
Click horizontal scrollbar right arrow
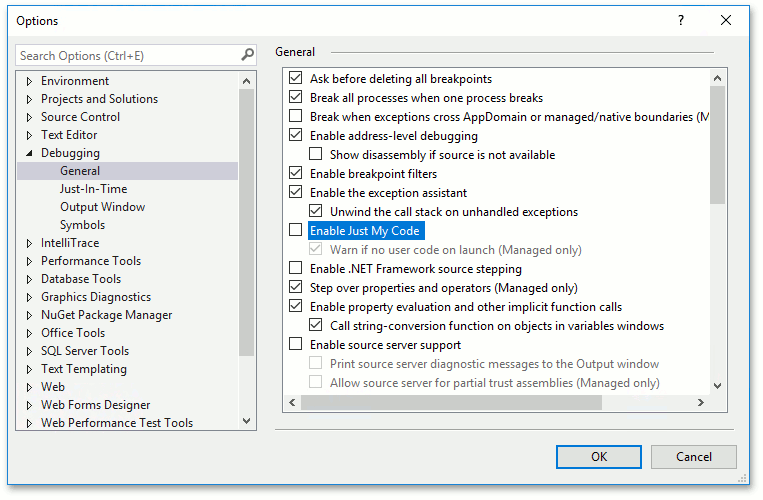tap(701, 402)
